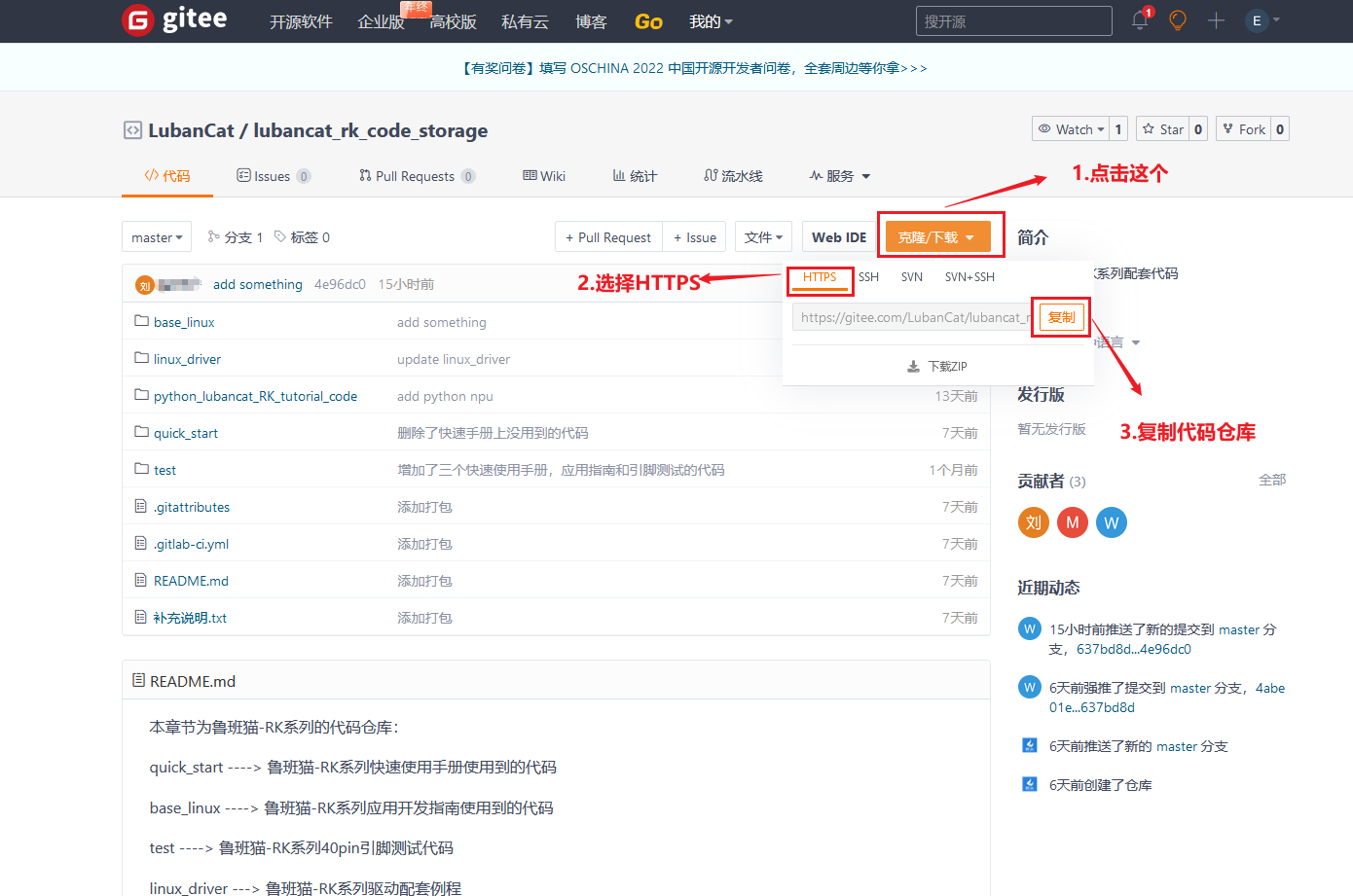Open the master branch dropdown

click(x=157, y=237)
